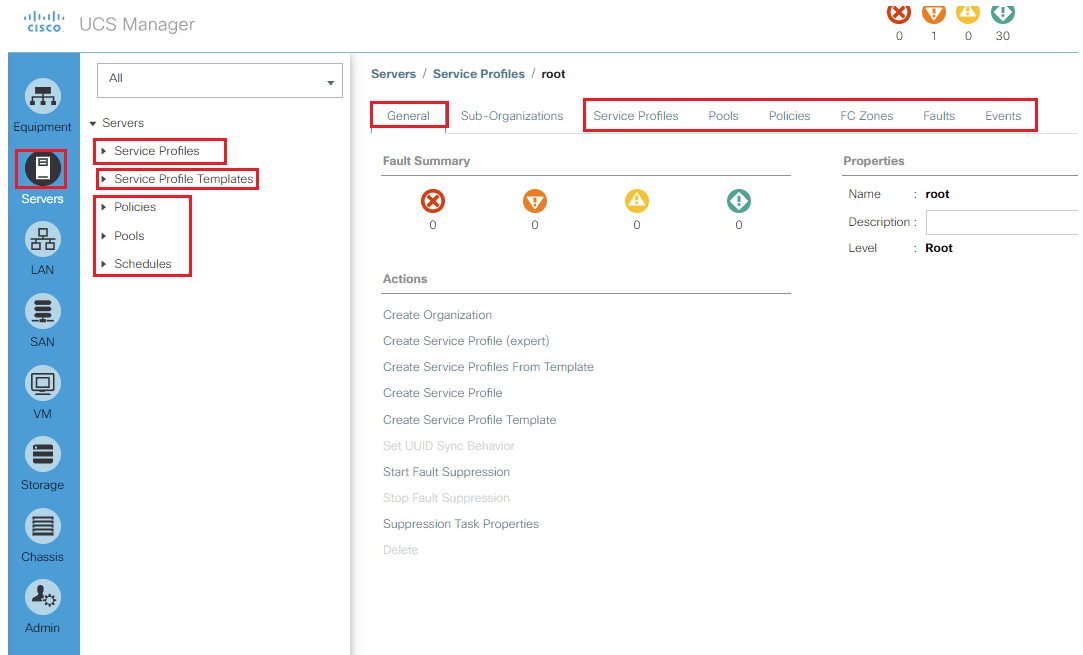The height and width of the screenshot is (655, 1083).
Task: Open the Sub-Organizations tab
Action: coord(512,115)
